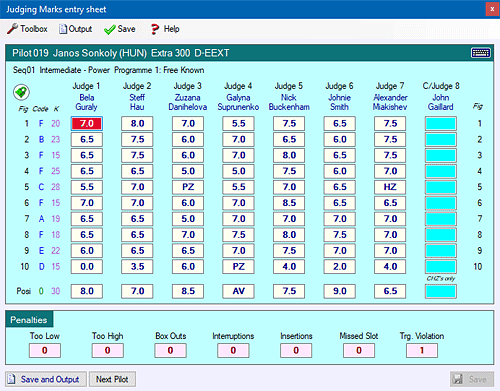This screenshot has height=391, width=500.
Task: Select Judge 5 Posi mark 7.5
Action: [x=289, y=291]
